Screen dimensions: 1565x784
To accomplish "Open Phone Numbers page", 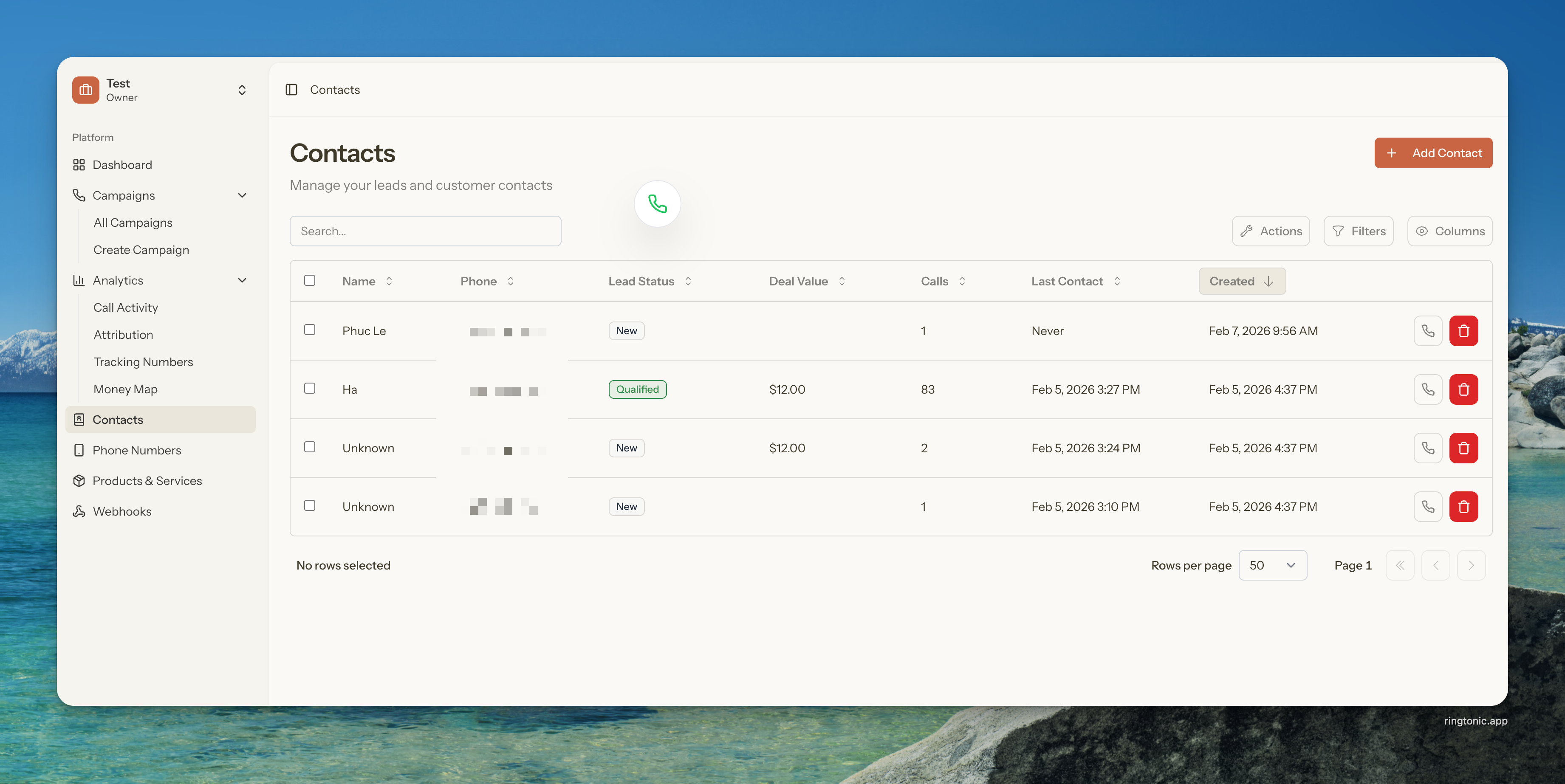I will point(137,450).
